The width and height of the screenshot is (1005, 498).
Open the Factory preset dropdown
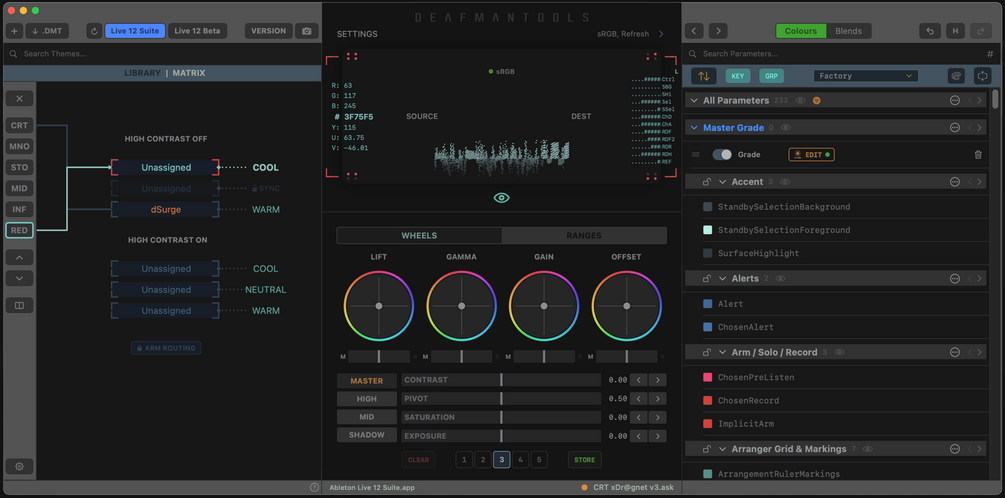(865, 76)
